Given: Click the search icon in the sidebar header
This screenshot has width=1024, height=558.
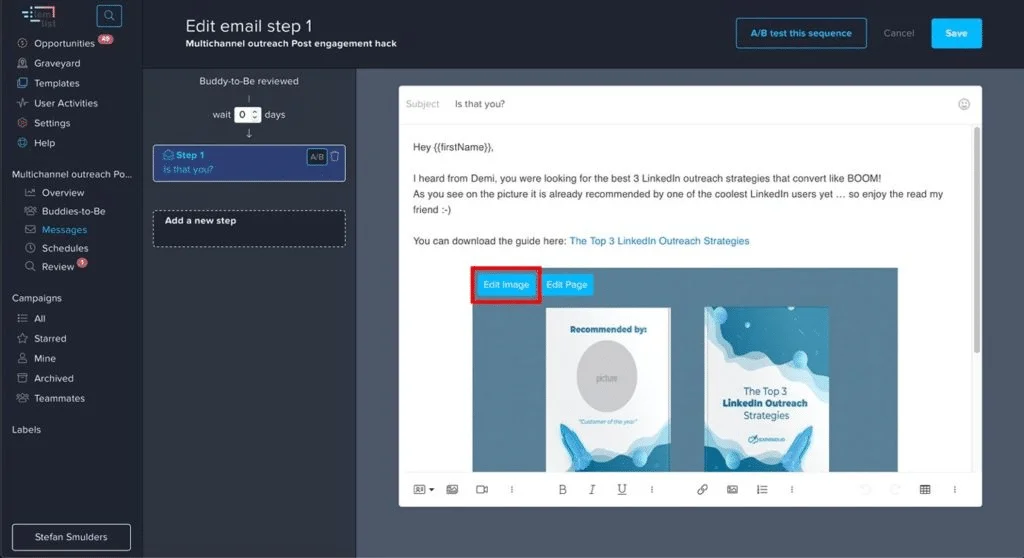Looking at the screenshot, I should (x=109, y=16).
